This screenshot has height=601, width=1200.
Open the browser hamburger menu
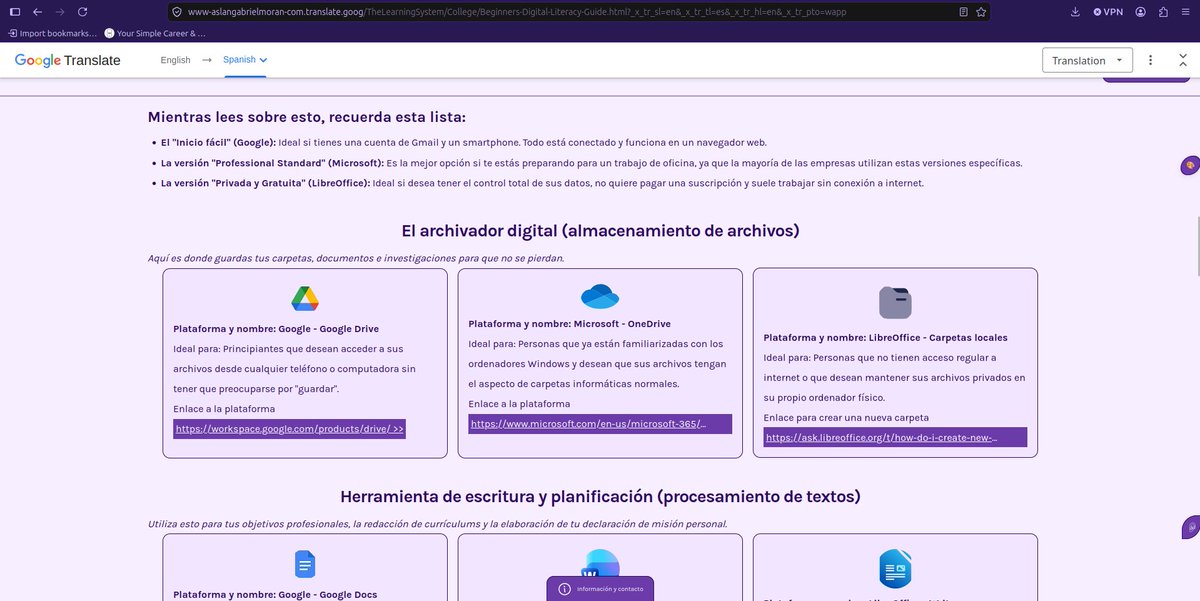point(1185,12)
